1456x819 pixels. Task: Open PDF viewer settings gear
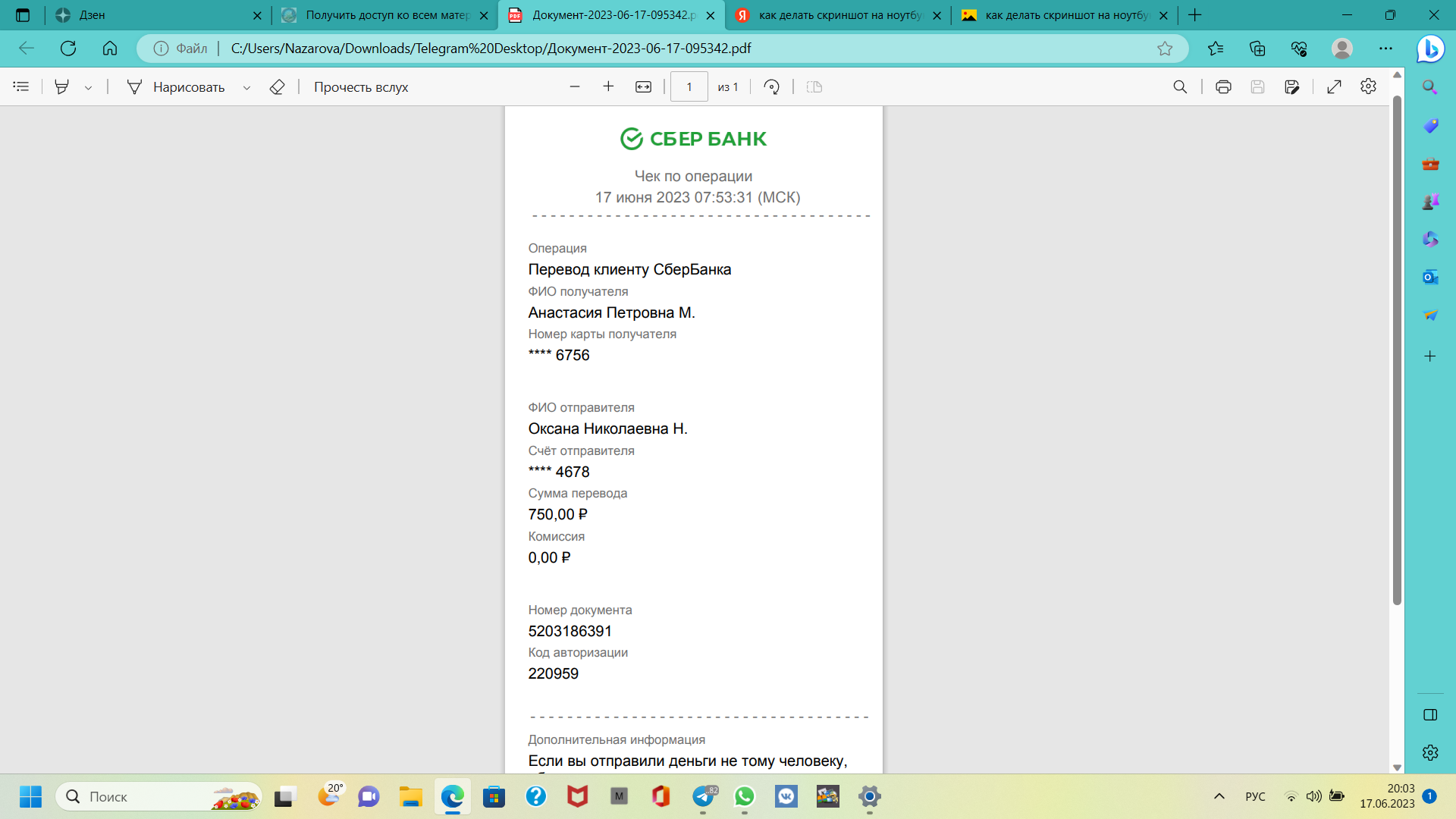pyautogui.click(x=1368, y=86)
